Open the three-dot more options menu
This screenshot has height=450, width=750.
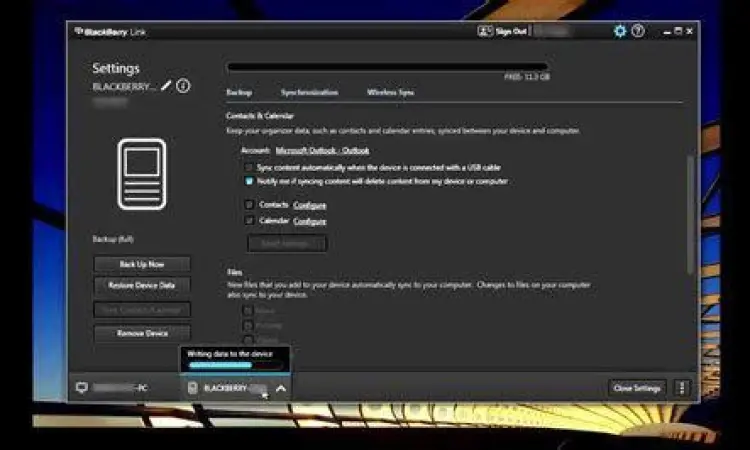(682, 388)
